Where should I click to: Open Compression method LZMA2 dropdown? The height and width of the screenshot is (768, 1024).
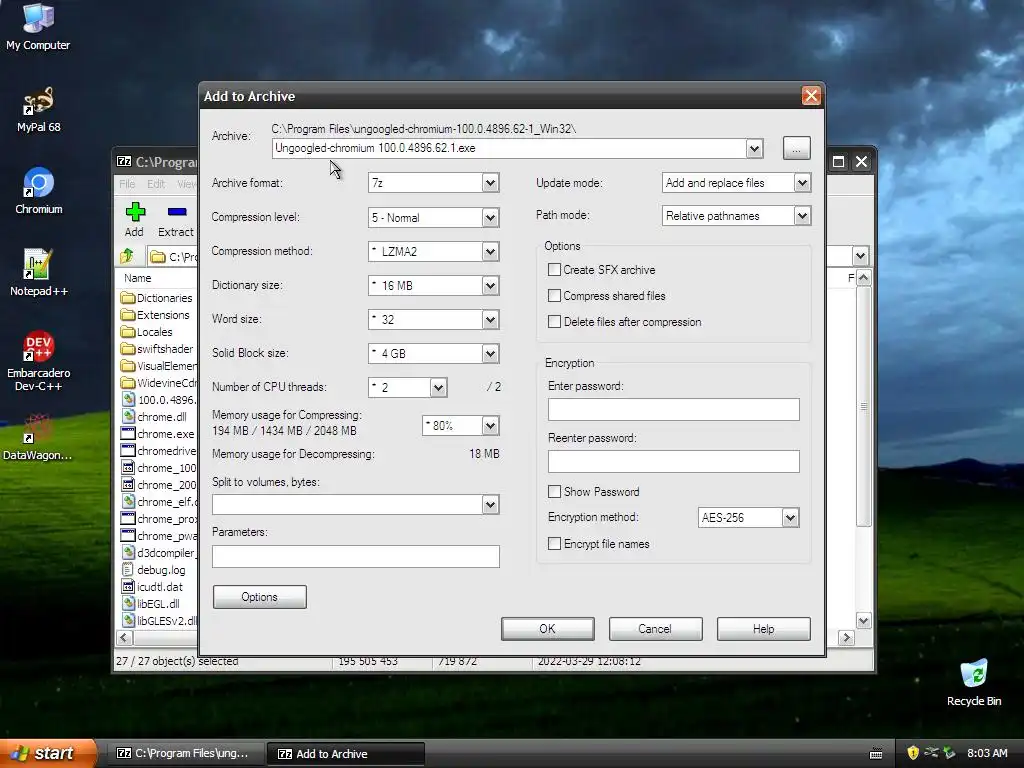pyautogui.click(x=490, y=251)
